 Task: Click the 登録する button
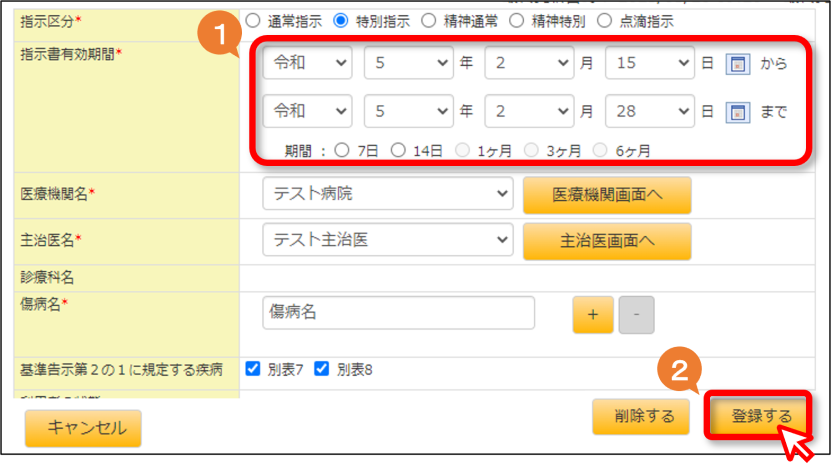tap(758, 416)
